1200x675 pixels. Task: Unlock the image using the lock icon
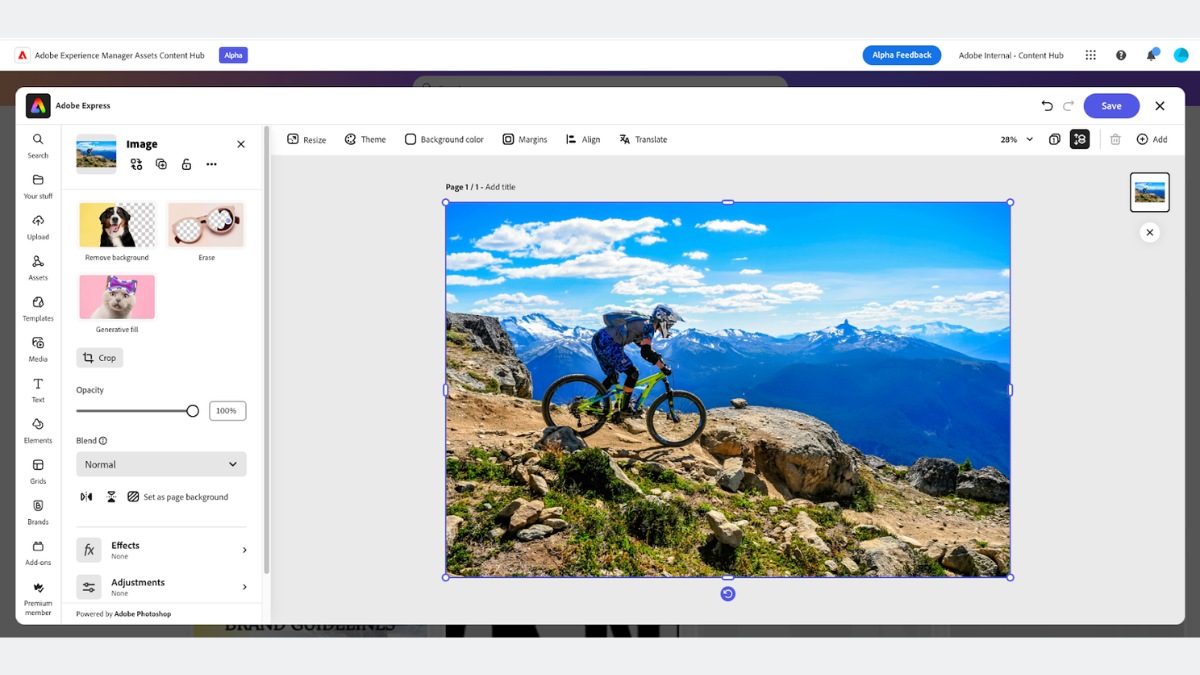click(x=186, y=164)
